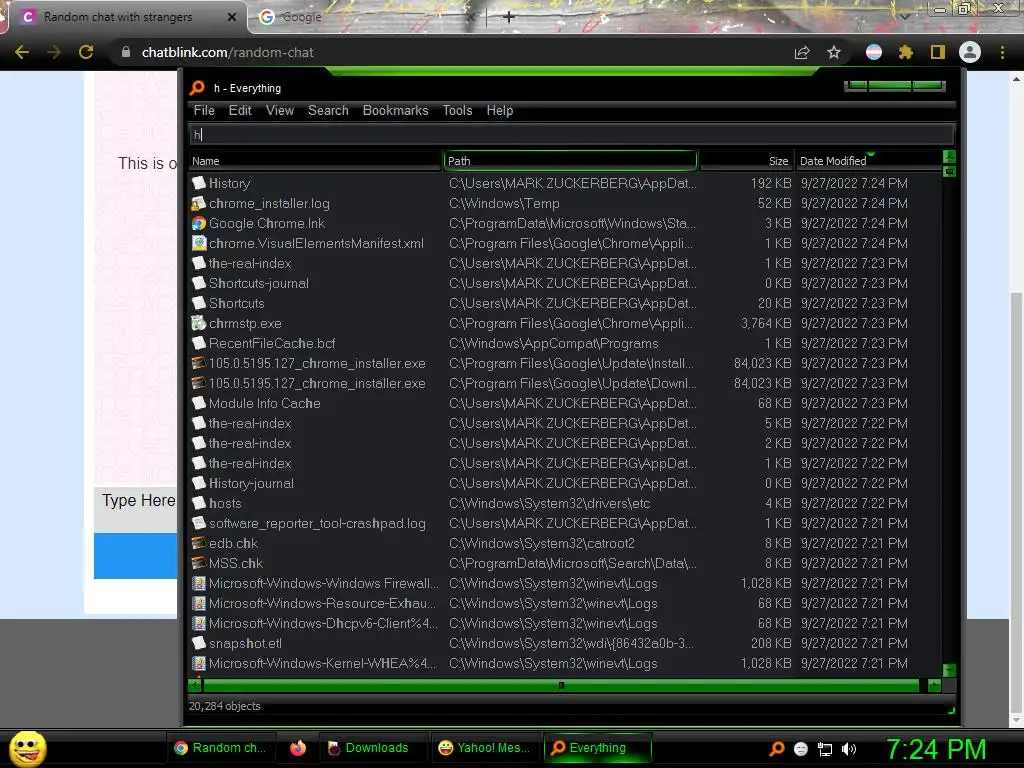The image size is (1024, 768).
Task: Sort results by Path column header
Action: coord(570,161)
